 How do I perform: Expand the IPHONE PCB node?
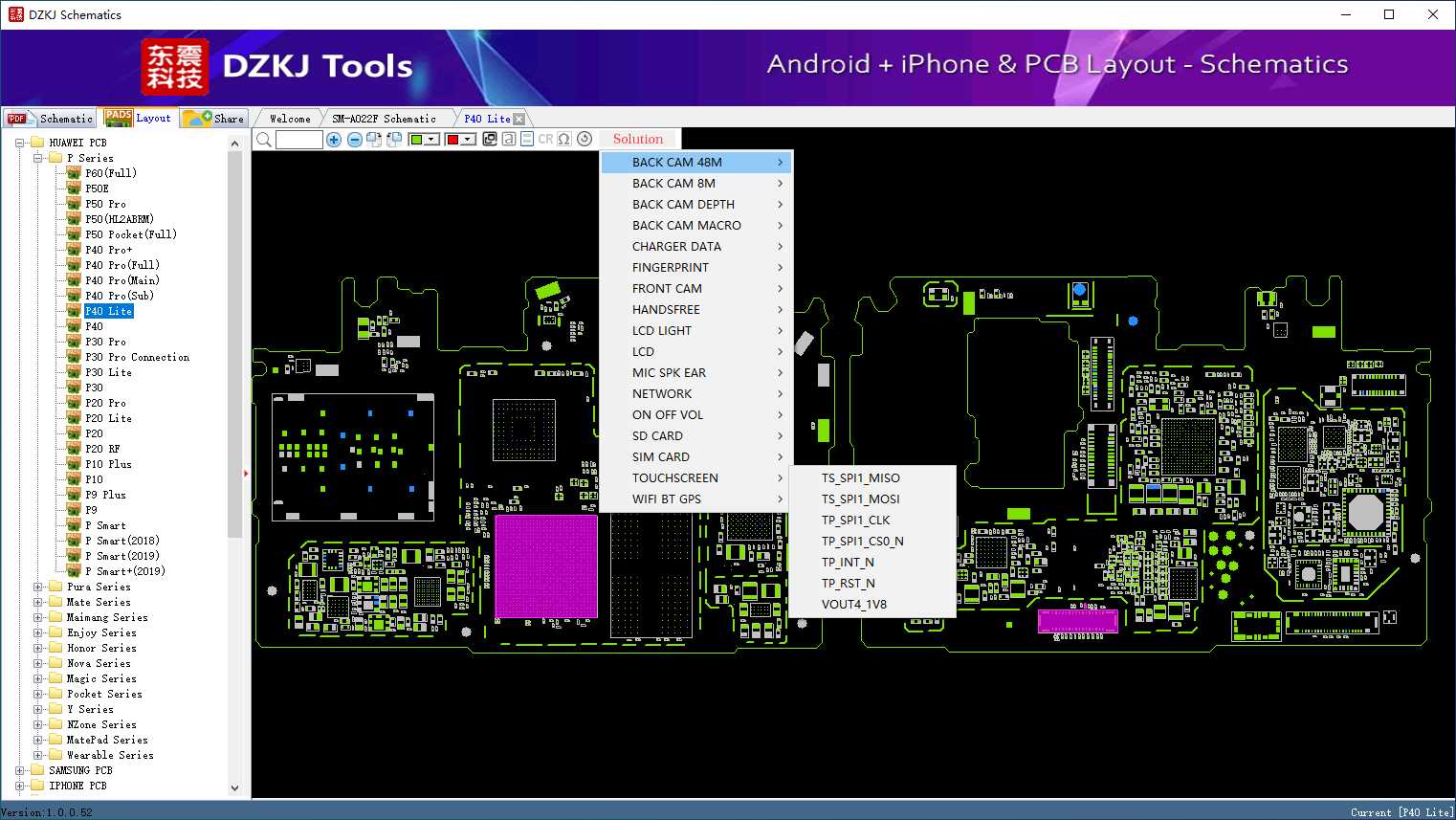pos(20,786)
